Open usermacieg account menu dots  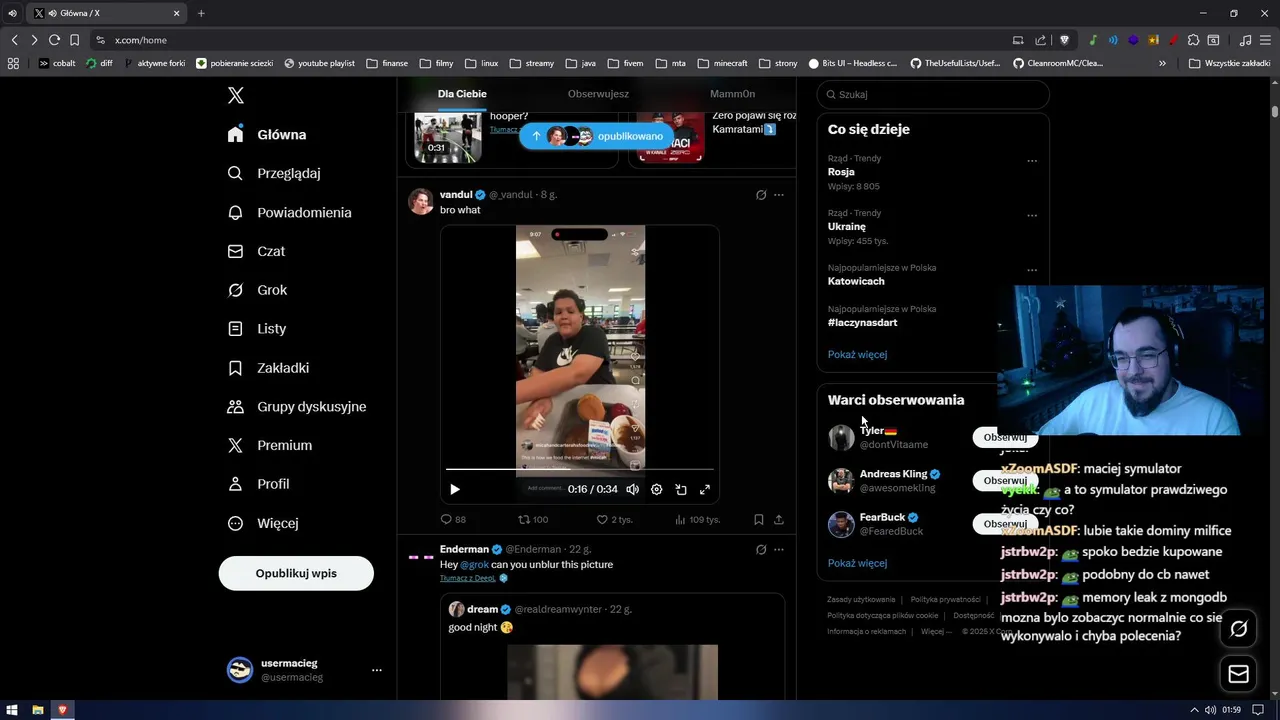(x=377, y=670)
